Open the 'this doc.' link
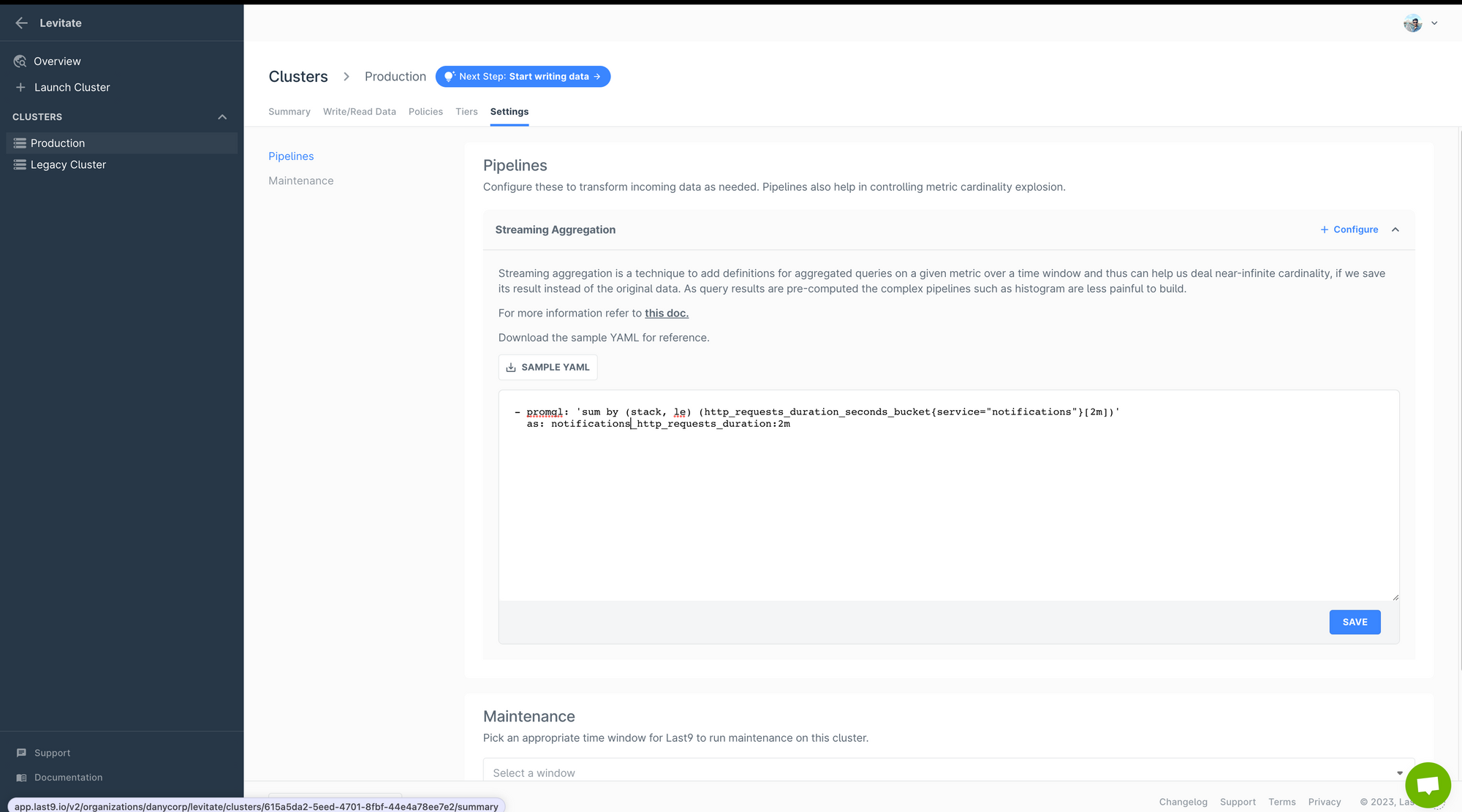The height and width of the screenshot is (812, 1462). [x=666, y=314]
